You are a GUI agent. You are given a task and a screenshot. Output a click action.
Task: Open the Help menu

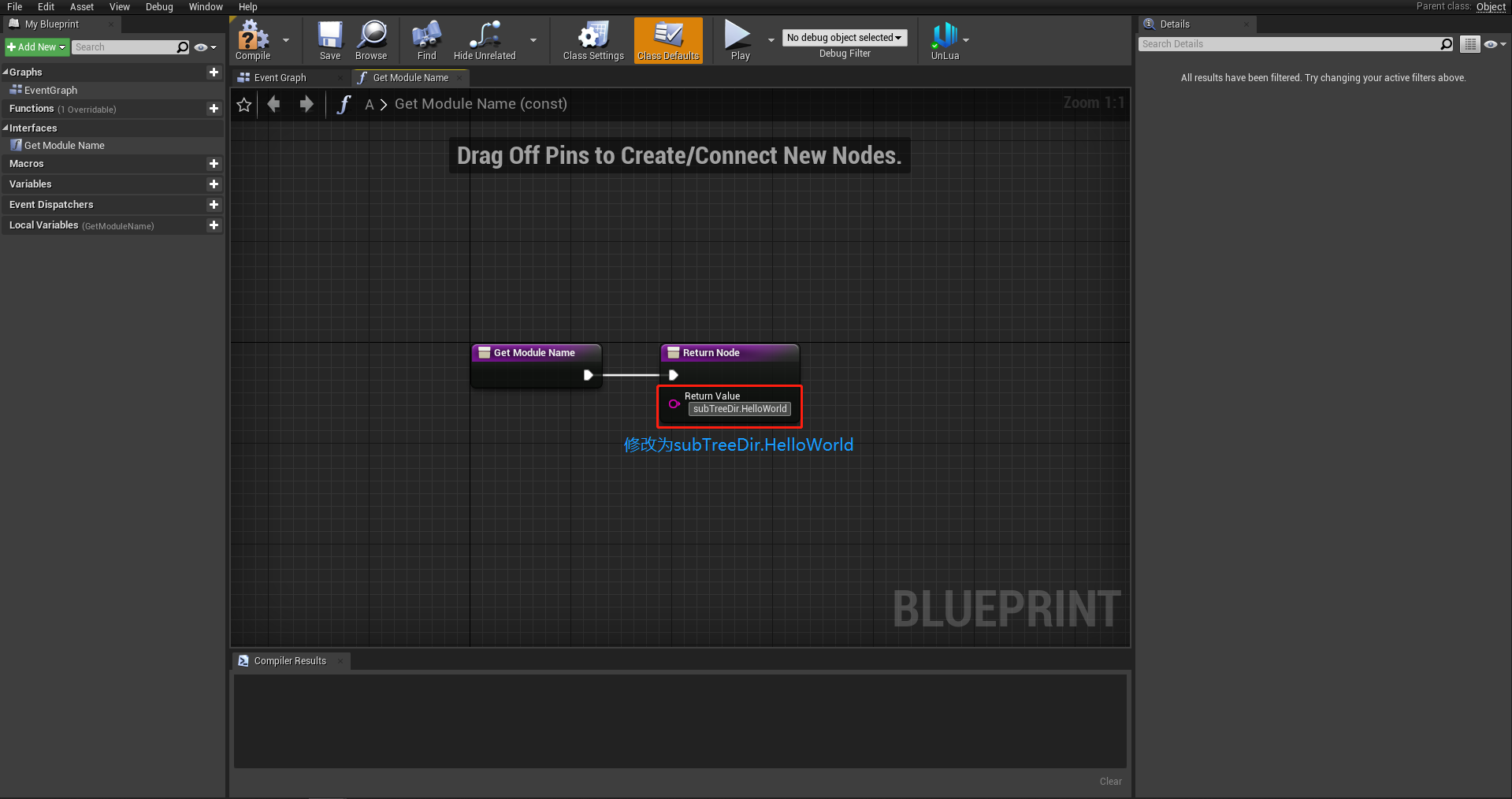coord(248,7)
